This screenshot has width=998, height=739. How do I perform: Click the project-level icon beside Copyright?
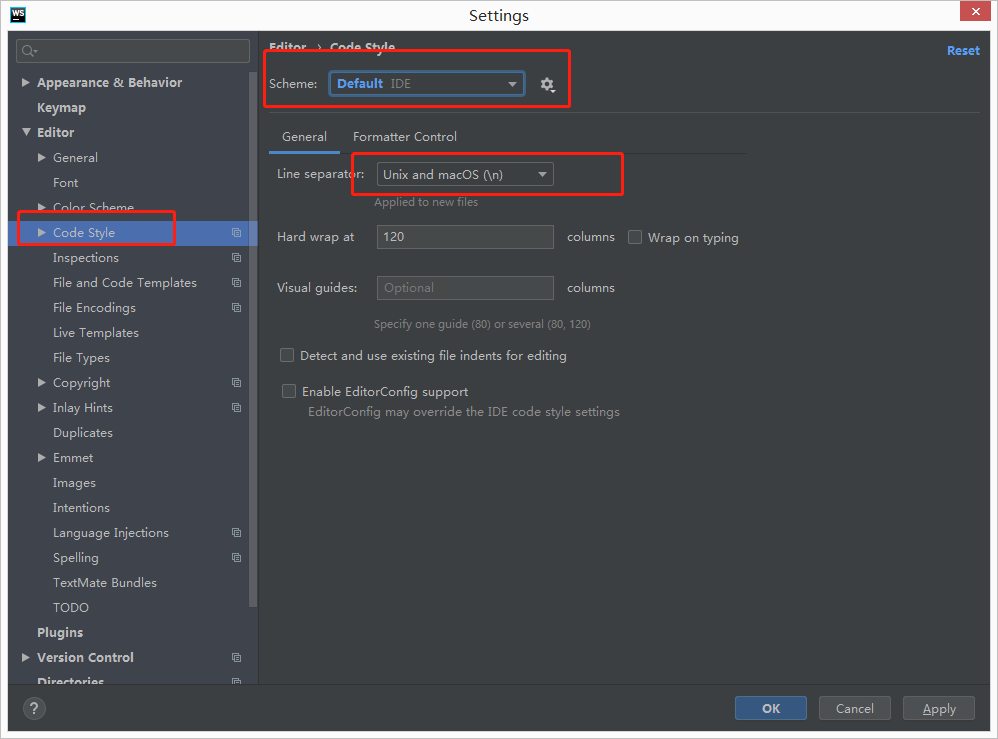coord(237,383)
